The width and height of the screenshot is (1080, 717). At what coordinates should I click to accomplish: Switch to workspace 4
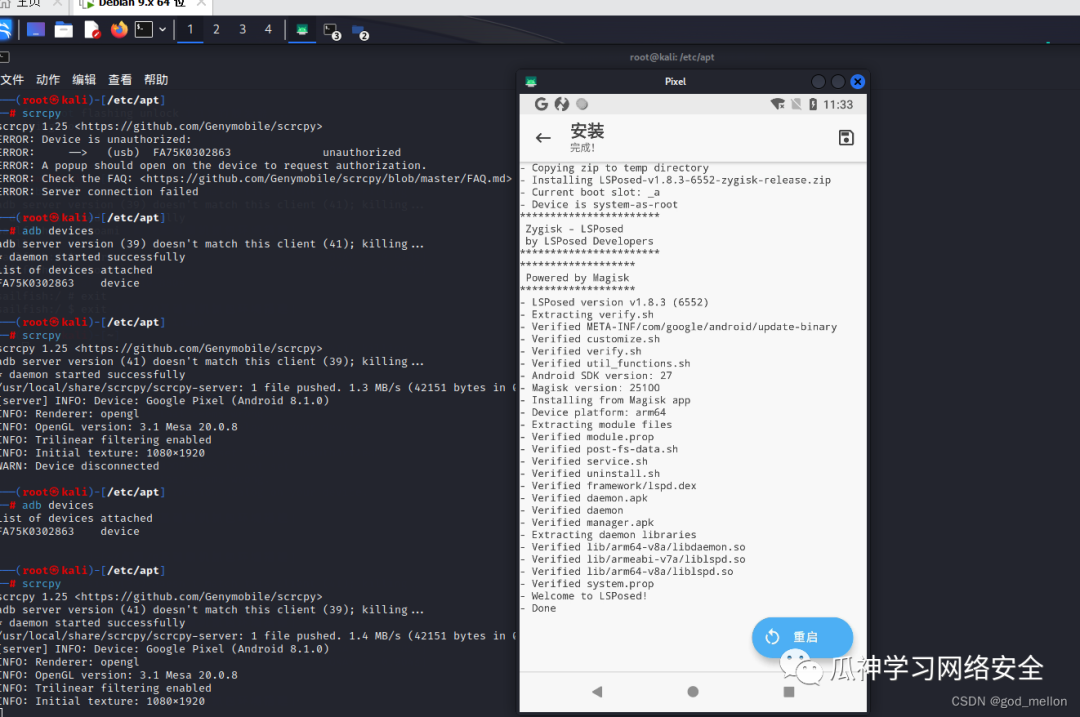pyautogui.click(x=268, y=30)
